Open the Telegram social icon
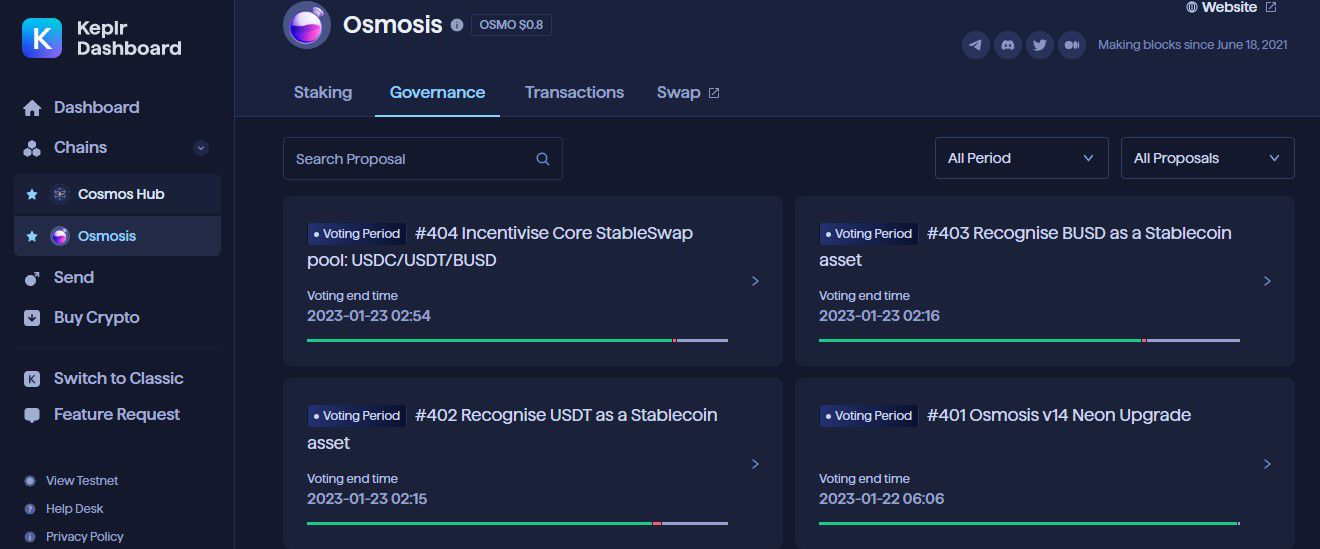Image resolution: width=1320 pixels, height=549 pixels. pyautogui.click(x=976, y=45)
